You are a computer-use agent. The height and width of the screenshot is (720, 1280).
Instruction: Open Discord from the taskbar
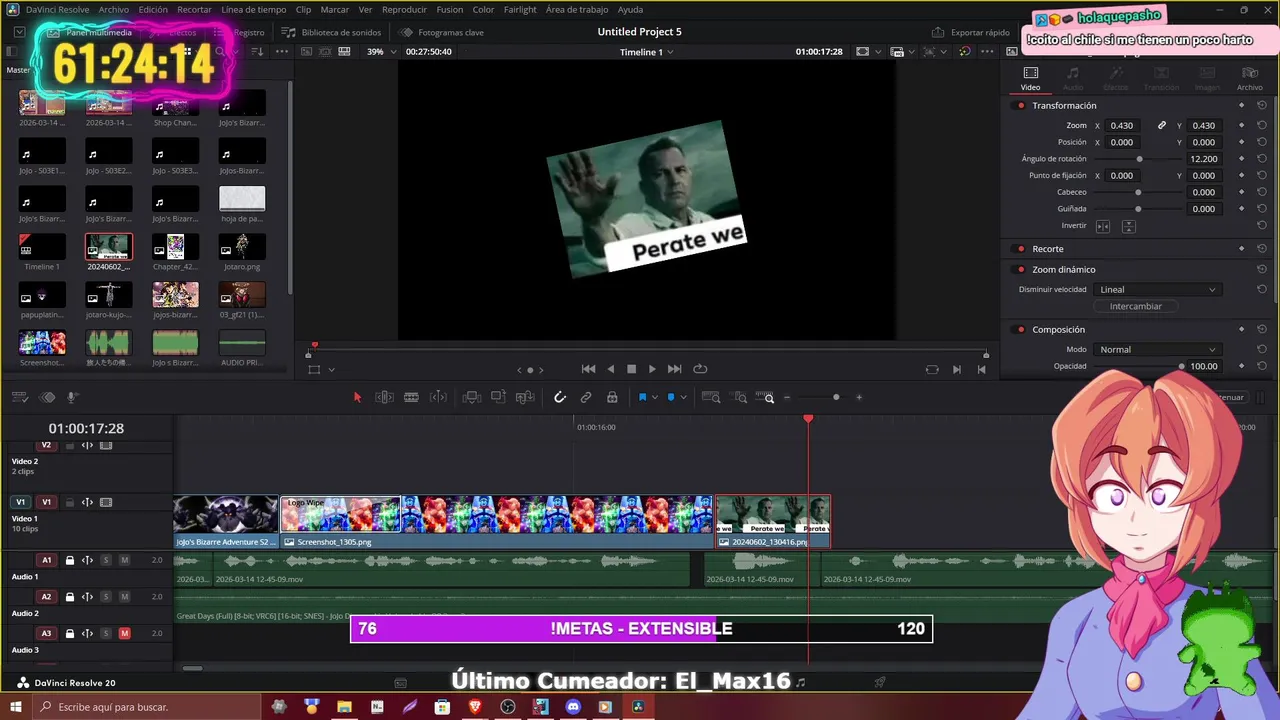pyautogui.click(x=572, y=707)
